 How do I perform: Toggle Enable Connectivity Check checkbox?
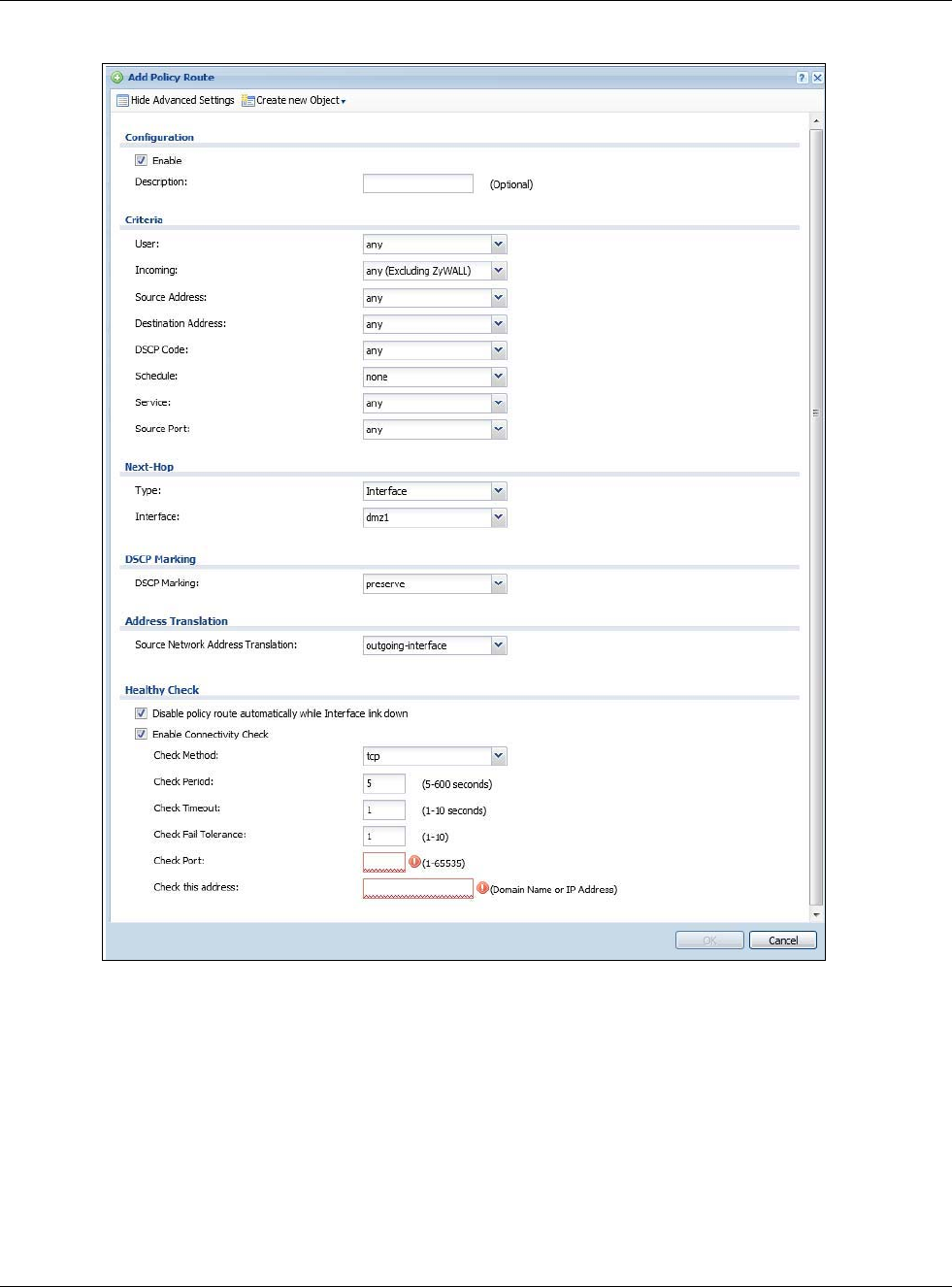coord(141,735)
